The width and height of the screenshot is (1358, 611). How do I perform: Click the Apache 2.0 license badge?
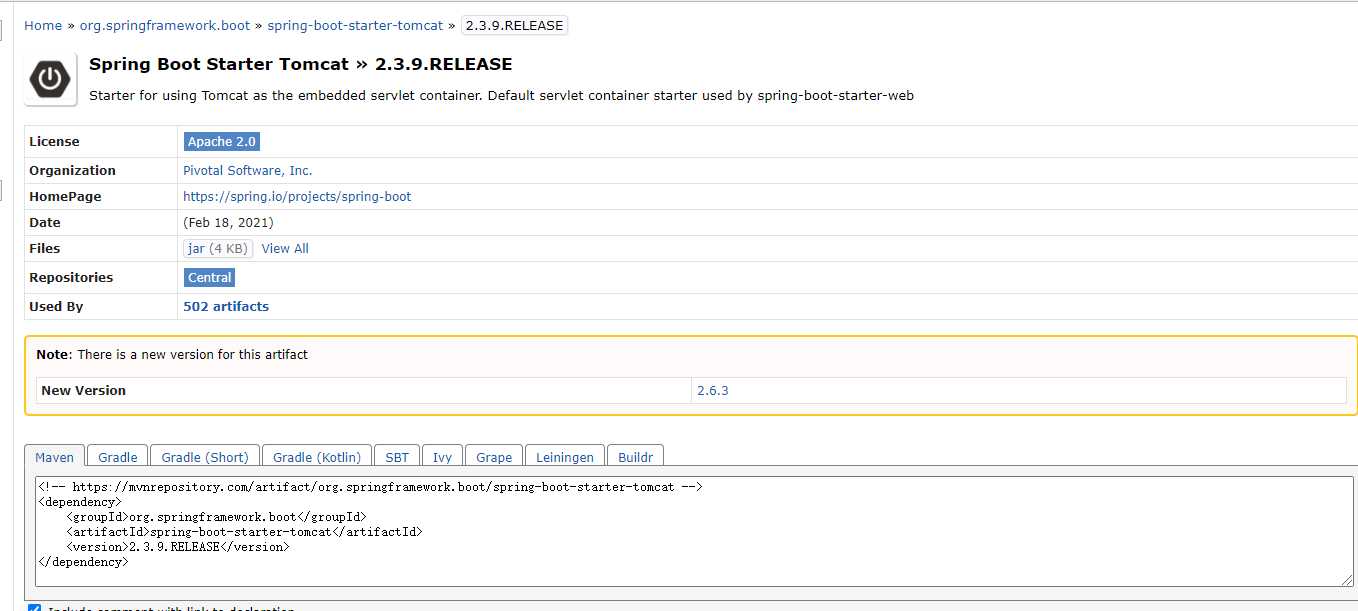(221, 141)
